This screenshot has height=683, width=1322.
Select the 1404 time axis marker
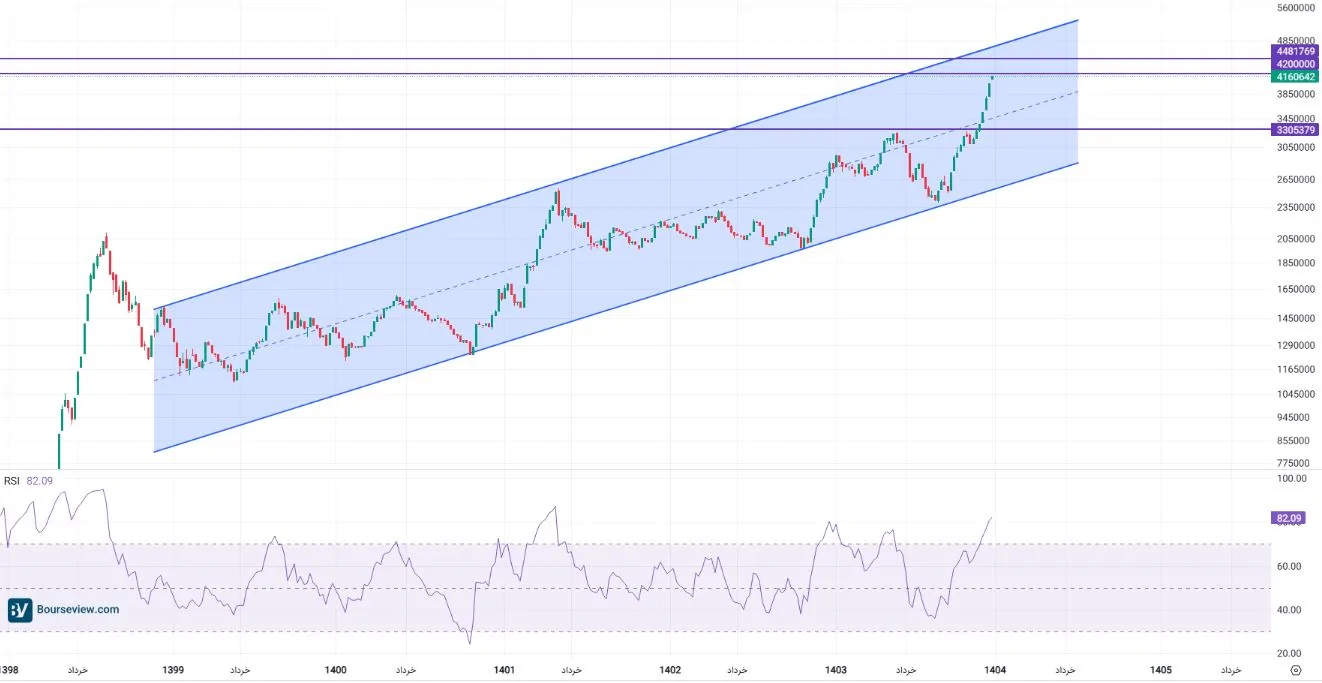click(994, 670)
